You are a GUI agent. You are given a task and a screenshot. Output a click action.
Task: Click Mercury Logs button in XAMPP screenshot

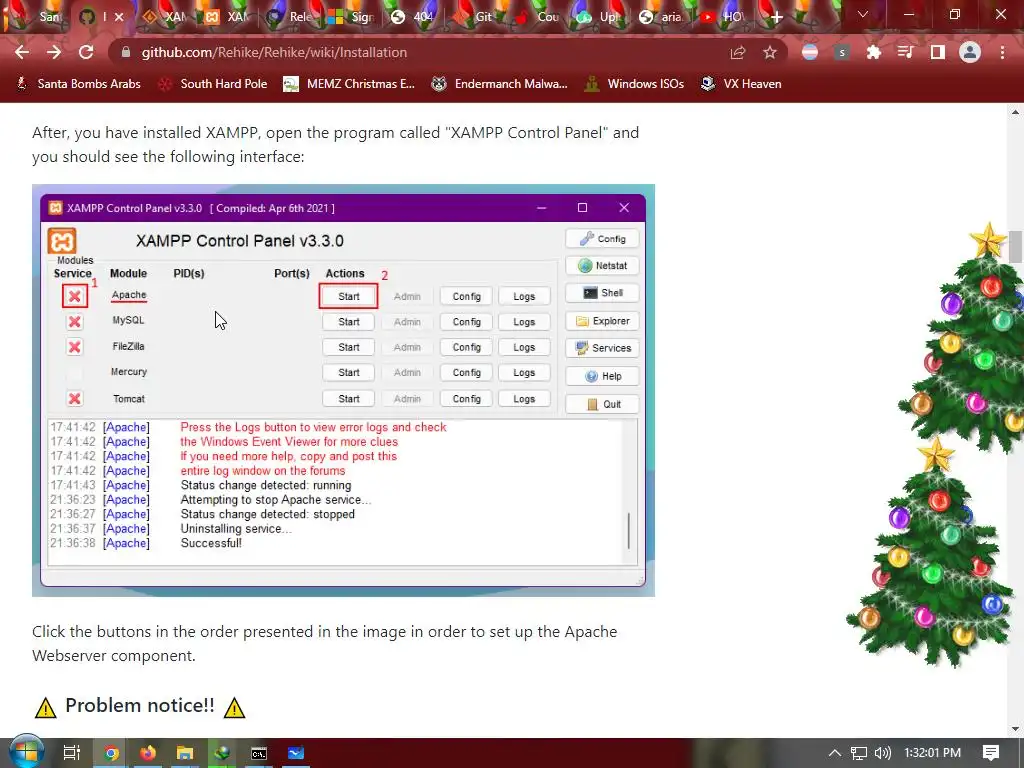[524, 373]
